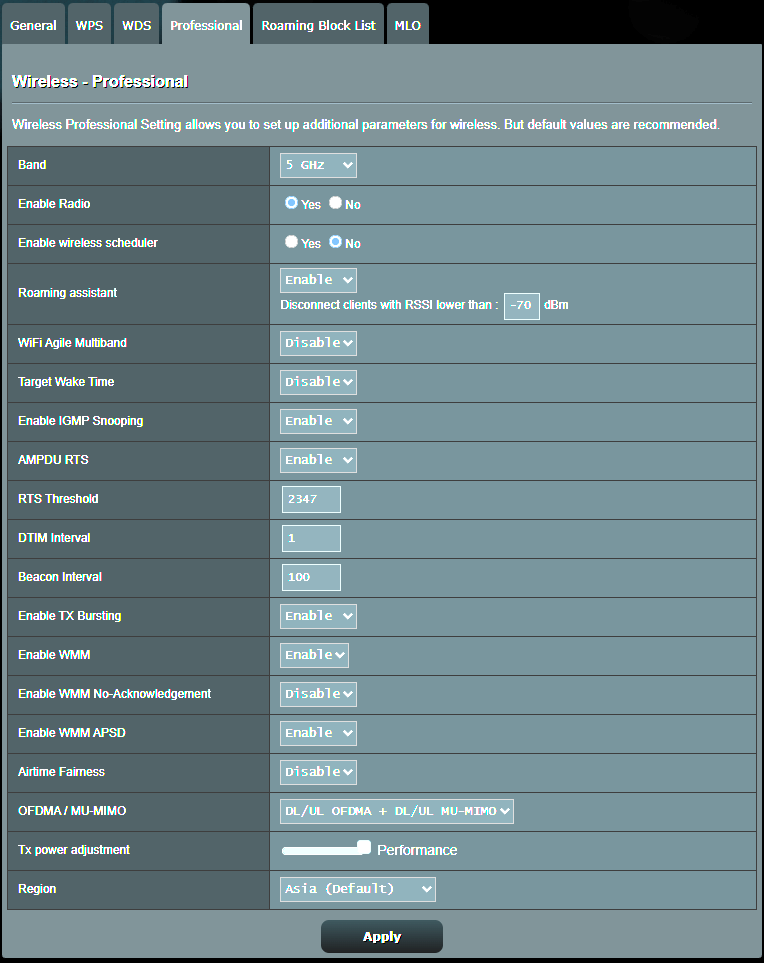Open the Target Wake Time dropdown
Image resolution: width=764 pixels, height=963 pixels.
318,382
